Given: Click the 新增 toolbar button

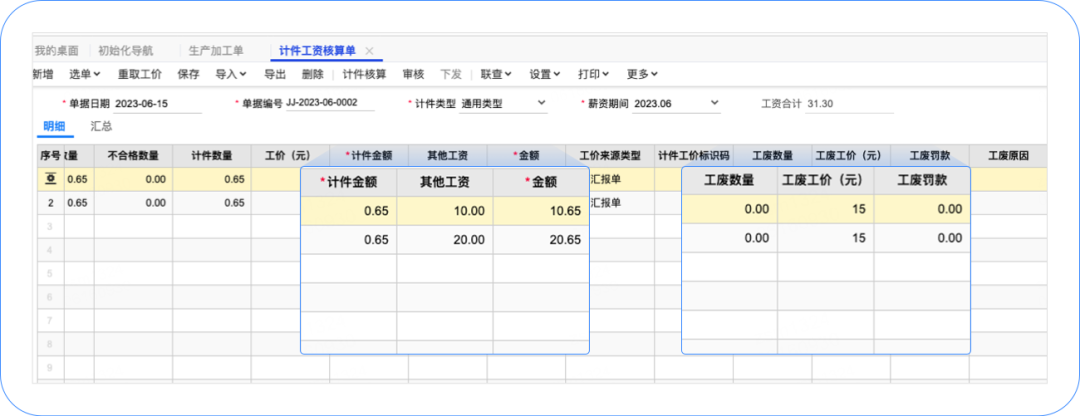Looking at the screenshot, I should [x=43, y=74].
